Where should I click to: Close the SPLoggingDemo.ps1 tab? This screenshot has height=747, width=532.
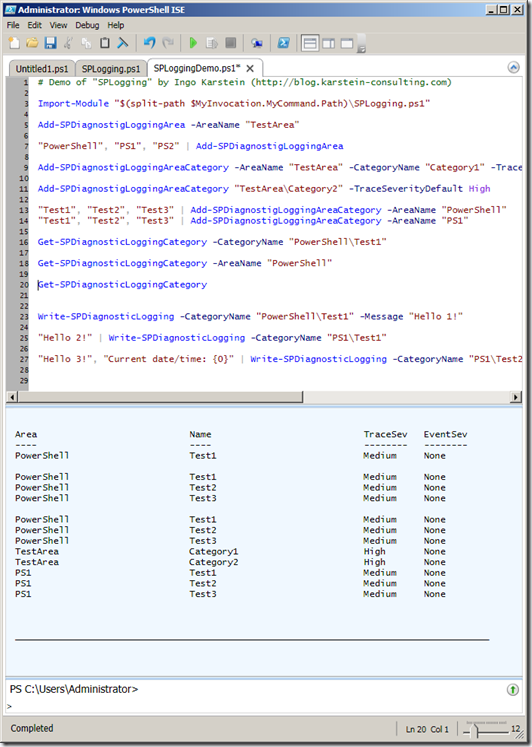click(250, 68)
